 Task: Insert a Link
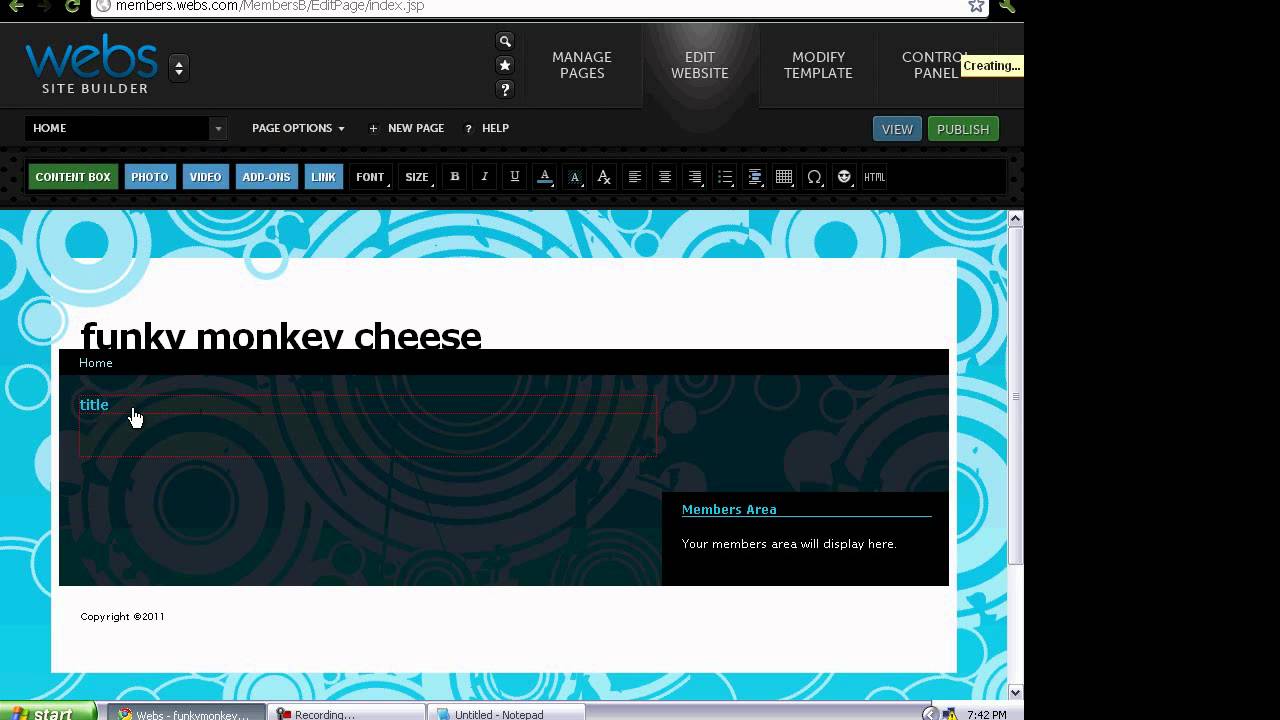[x=323, y=177]
